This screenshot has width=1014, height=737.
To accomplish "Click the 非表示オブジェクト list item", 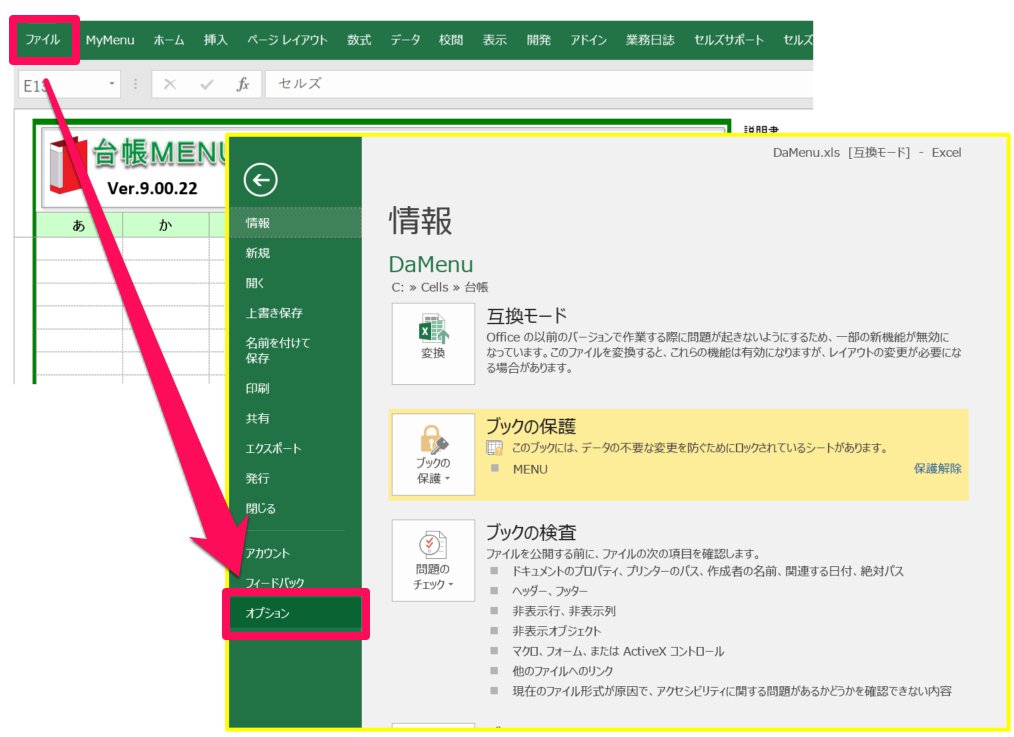I will (x=557, y=632).
